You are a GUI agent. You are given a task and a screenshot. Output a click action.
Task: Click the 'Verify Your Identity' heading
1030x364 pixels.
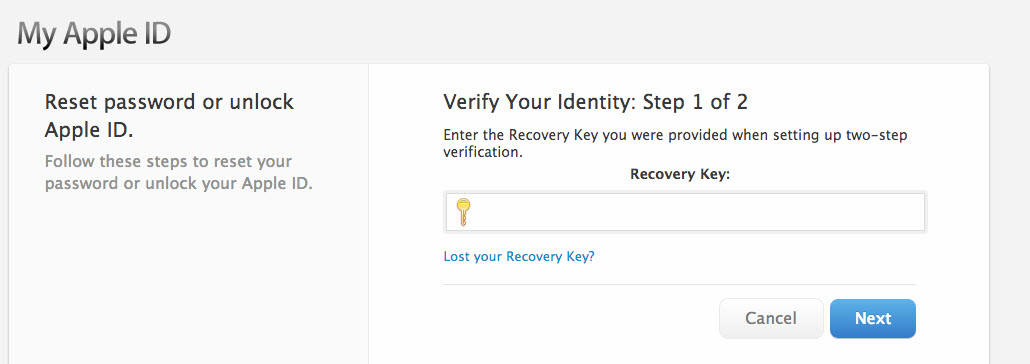[x=539, y=102]
